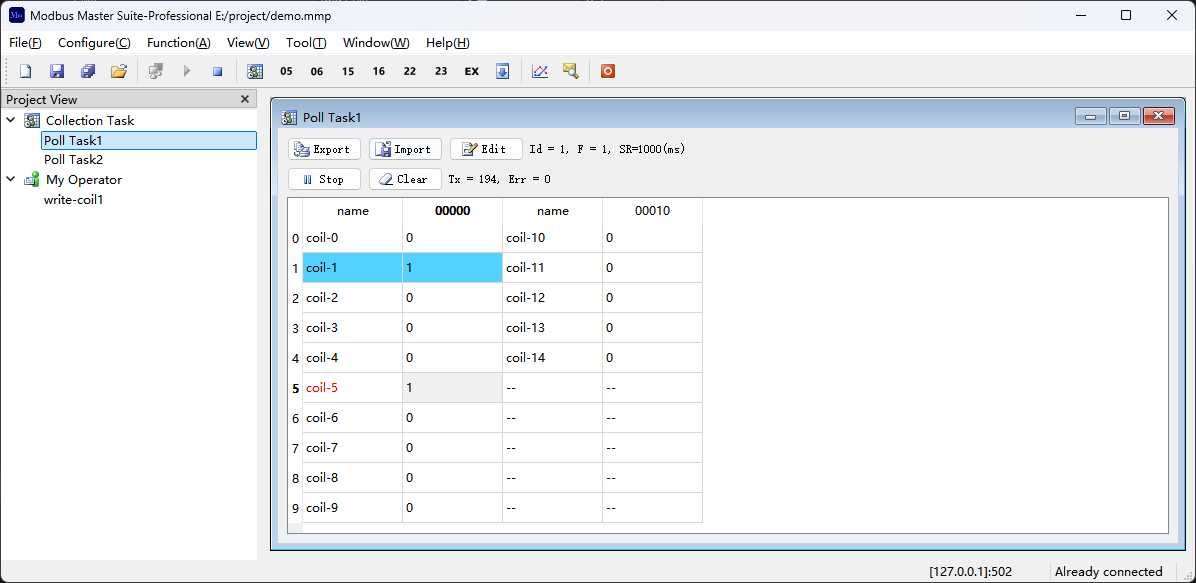Click the Export button
This screenshot has width=1196, height=583.
tap(324, 149)
